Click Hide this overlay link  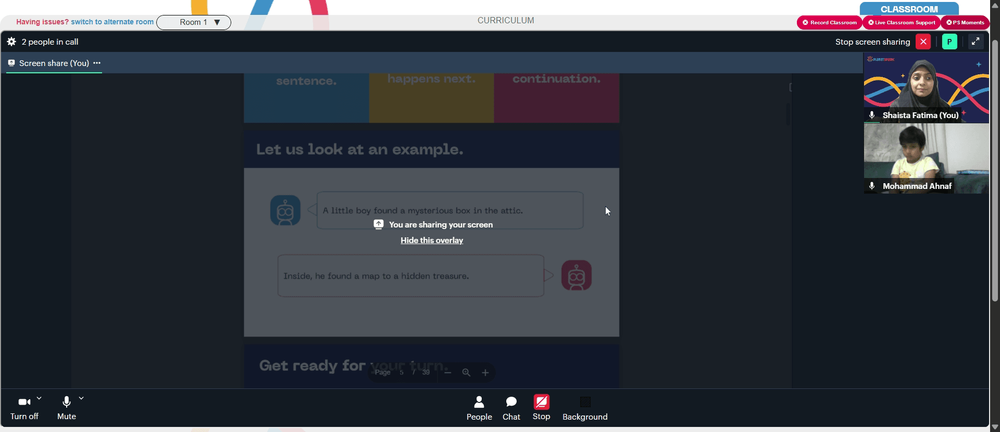tap(432, 241)
